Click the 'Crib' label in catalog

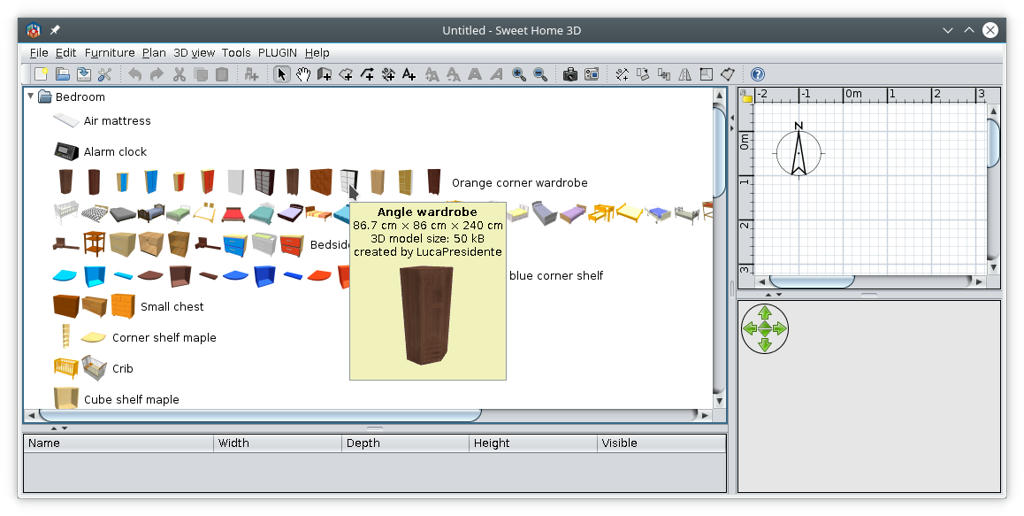point(123,368)
